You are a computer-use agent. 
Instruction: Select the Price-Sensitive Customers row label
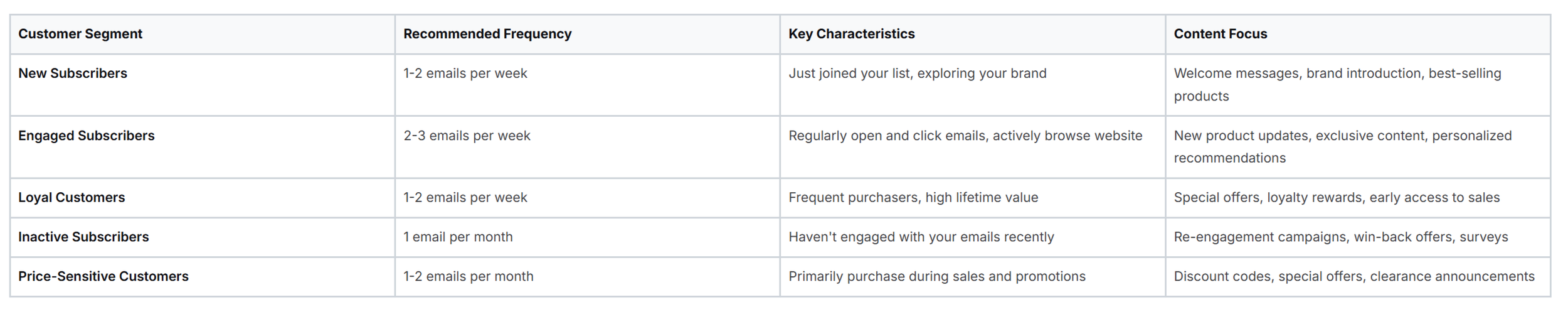103,276
